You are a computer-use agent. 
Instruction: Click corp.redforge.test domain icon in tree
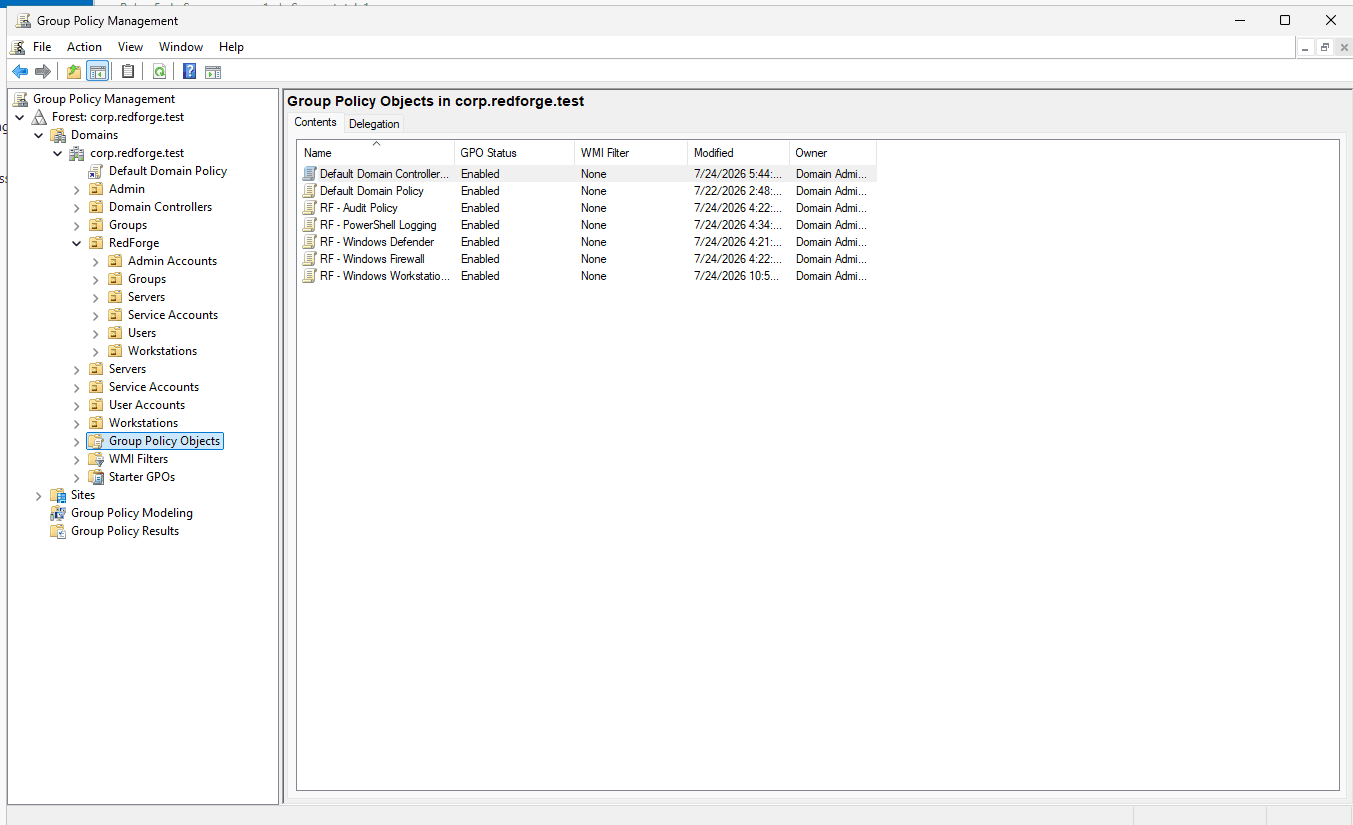coord(77,153)
